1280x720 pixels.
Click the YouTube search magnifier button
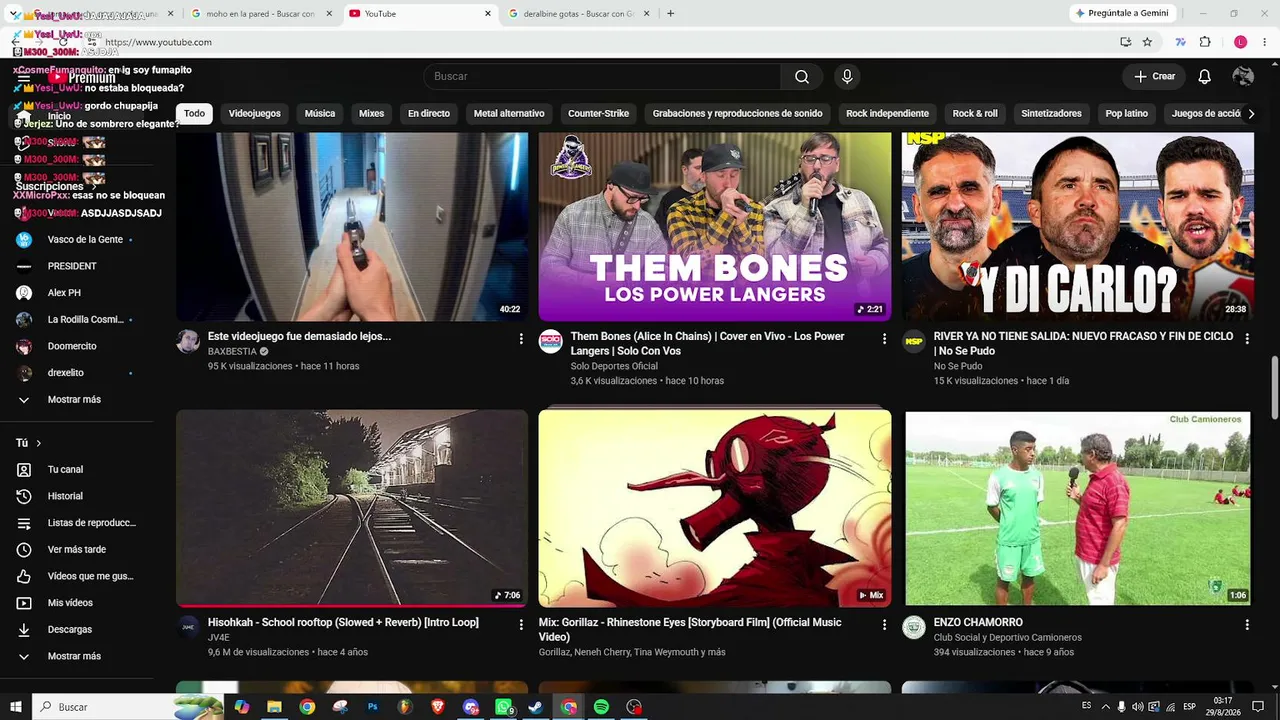click(802, 77)
